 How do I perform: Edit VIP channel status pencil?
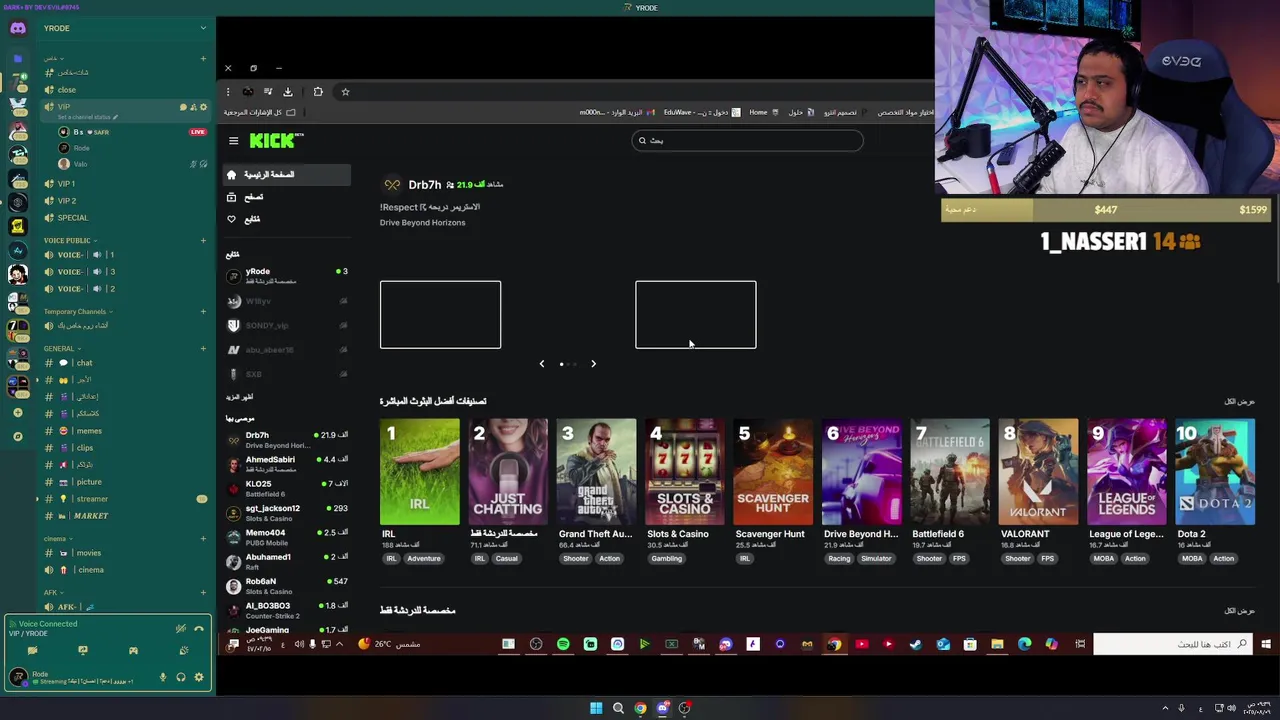pos(115,117)
